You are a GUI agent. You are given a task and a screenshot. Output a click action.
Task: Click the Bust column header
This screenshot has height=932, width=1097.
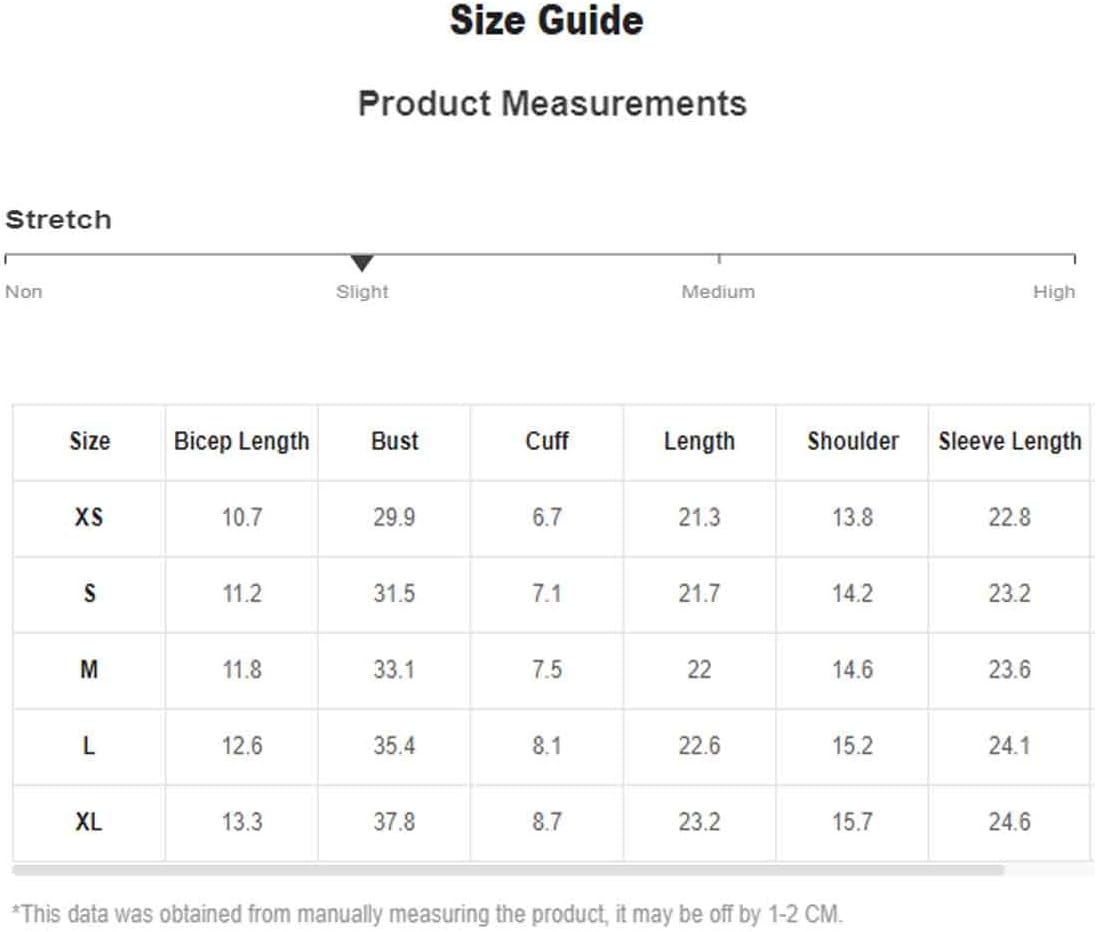coord(395,442)
